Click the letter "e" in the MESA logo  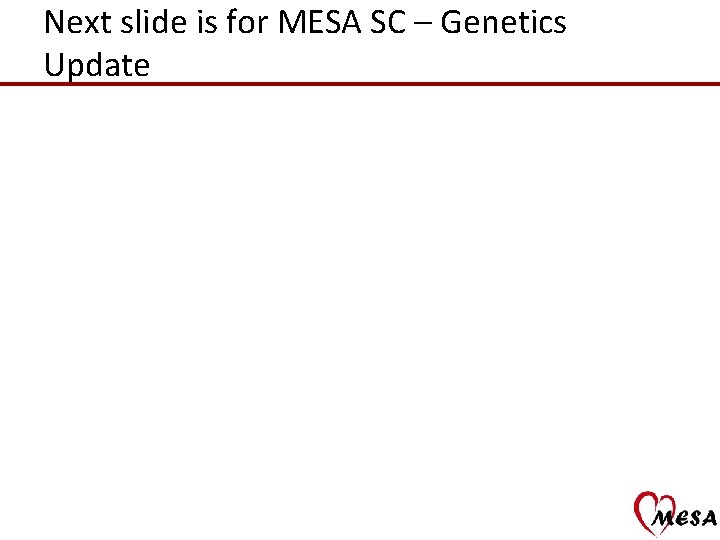[682, 519]
